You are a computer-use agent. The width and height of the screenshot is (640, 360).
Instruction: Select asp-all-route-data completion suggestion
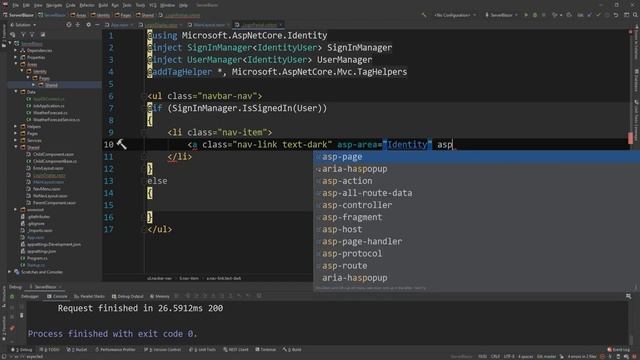pos(476,193)
